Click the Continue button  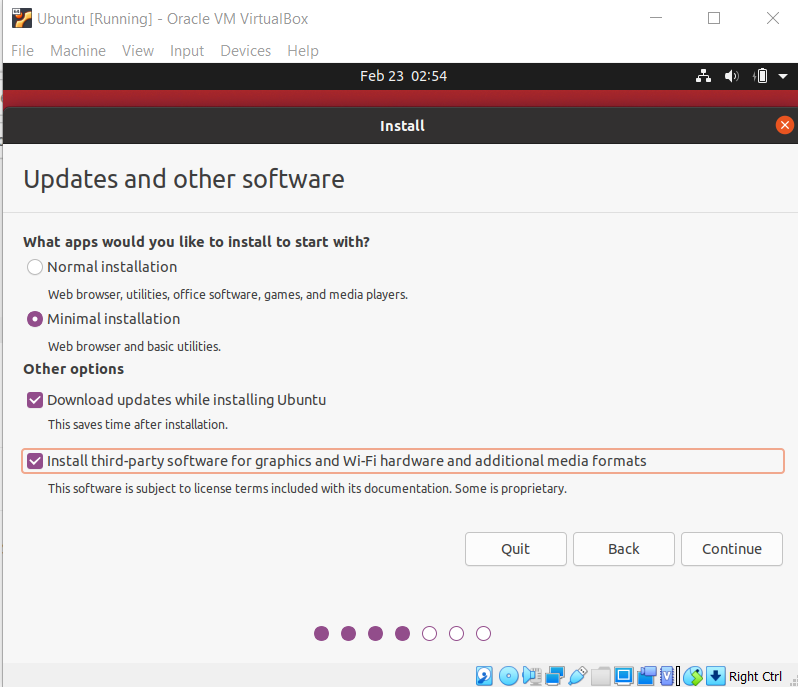(x=731, y=549)
